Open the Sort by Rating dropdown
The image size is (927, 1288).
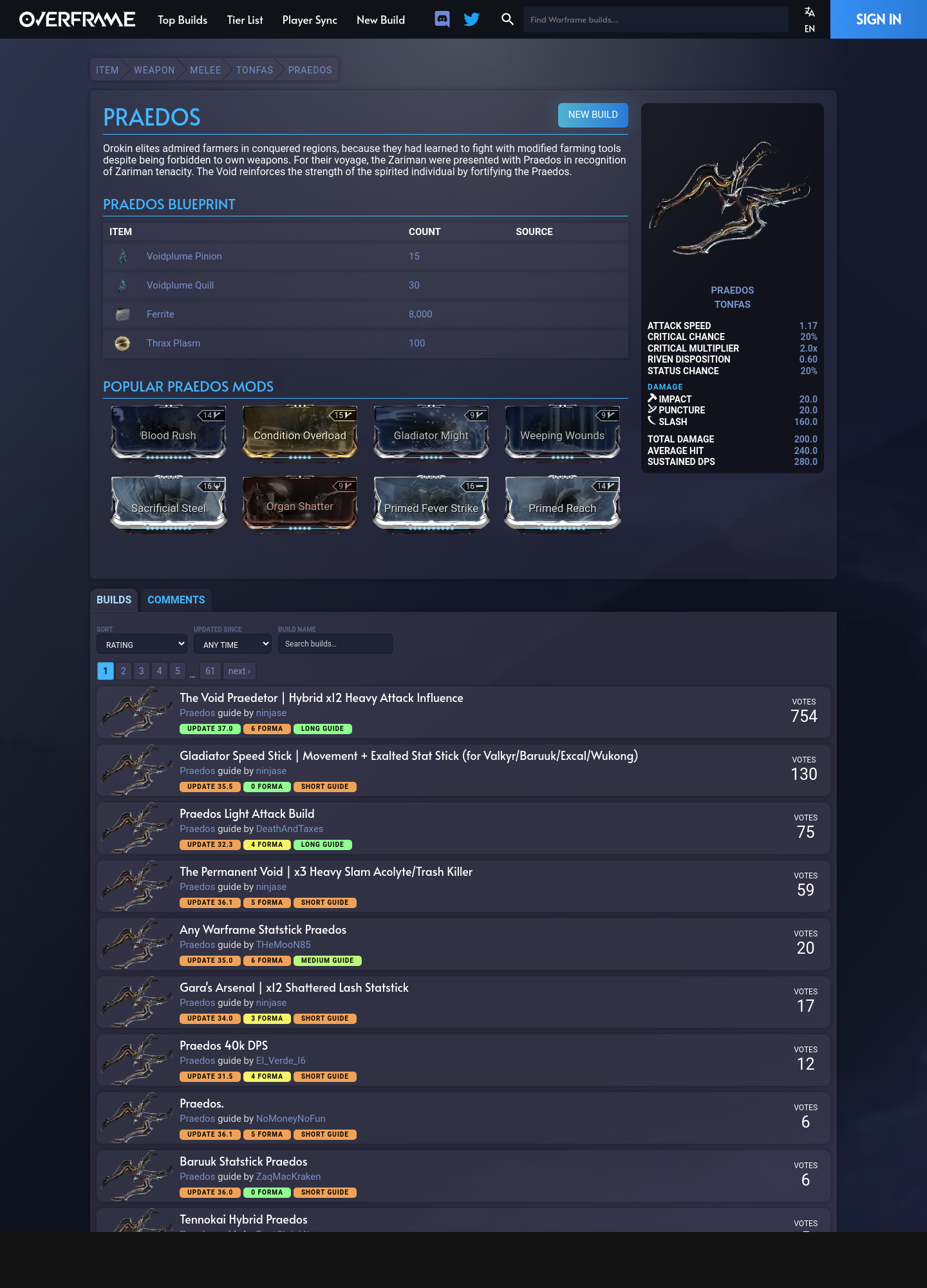tap(142, 644)
